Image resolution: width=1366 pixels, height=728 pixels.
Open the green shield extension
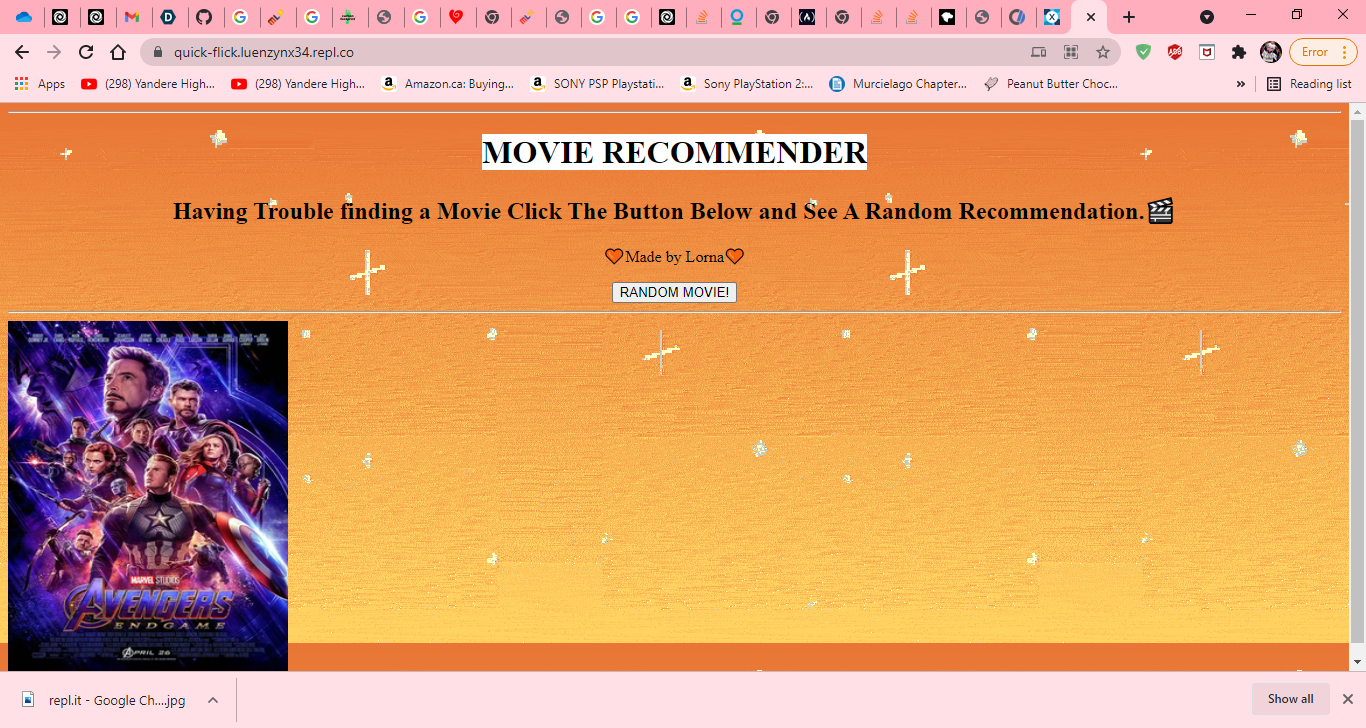pos(1143,52)
